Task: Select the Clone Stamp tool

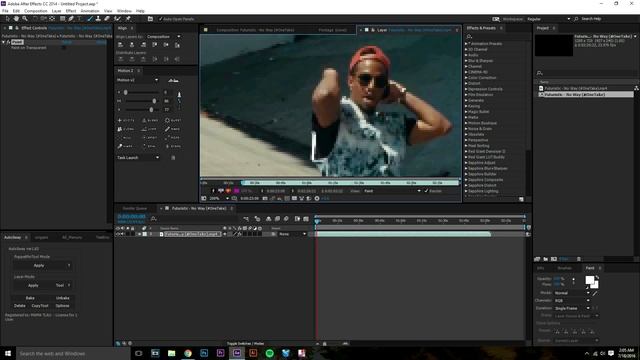Action: [x=98, y=19]
